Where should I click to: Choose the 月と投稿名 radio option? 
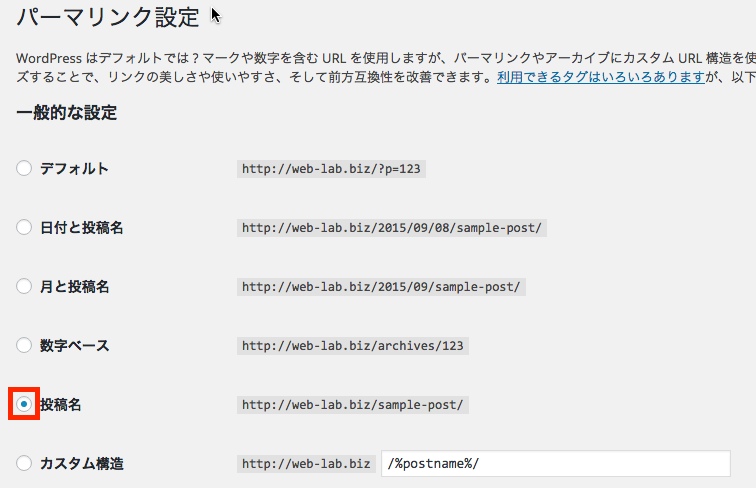24,286
